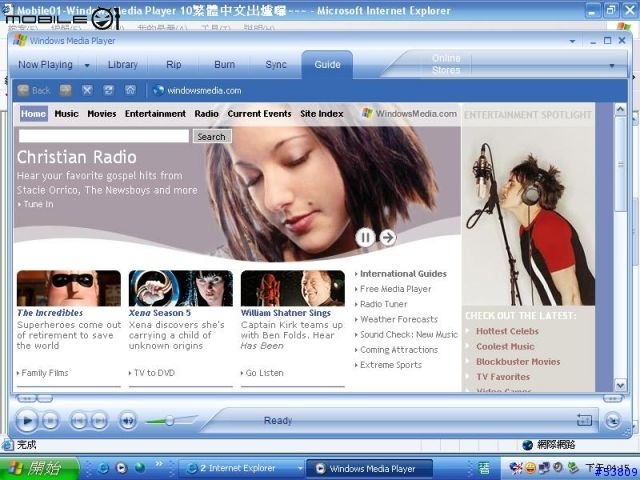
Task: Switch to skin mode with the corner icon
Action: [x=612, y=421]
